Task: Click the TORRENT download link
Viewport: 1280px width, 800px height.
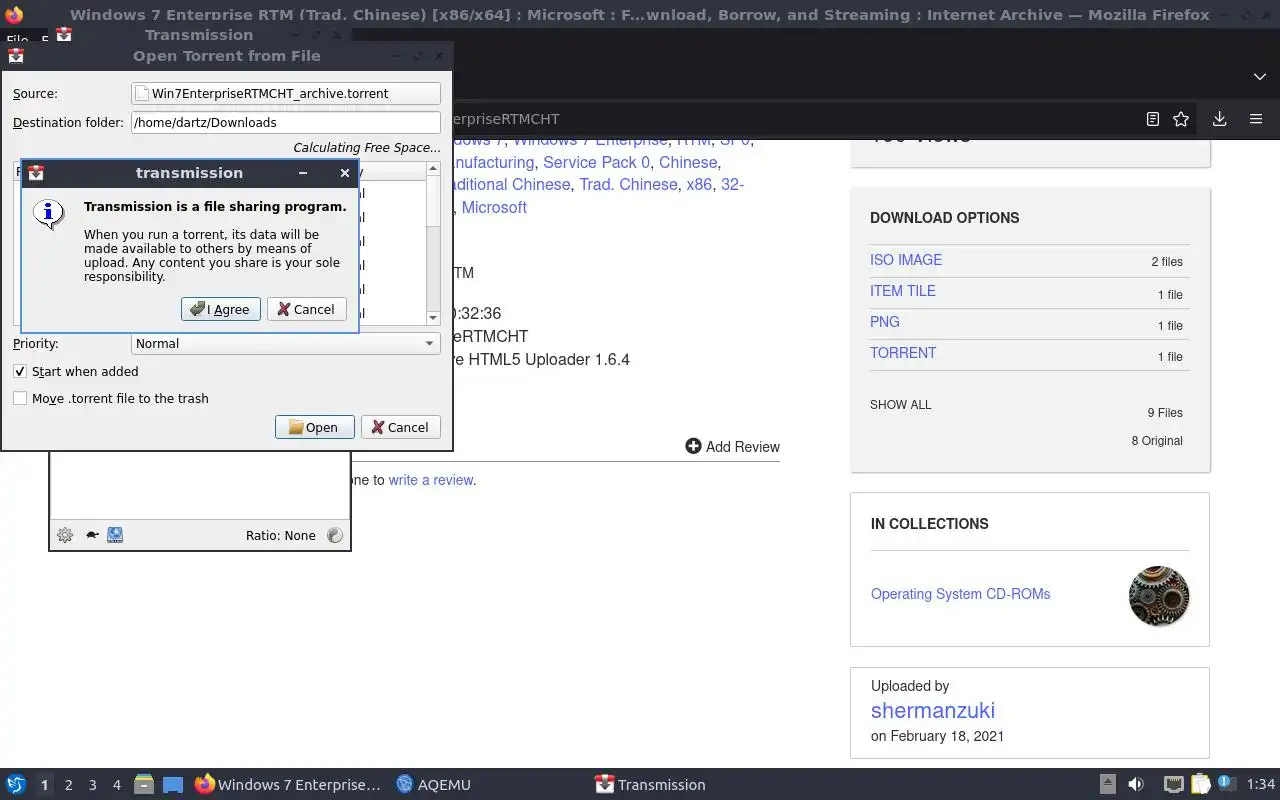Action: tap(903, 353)
